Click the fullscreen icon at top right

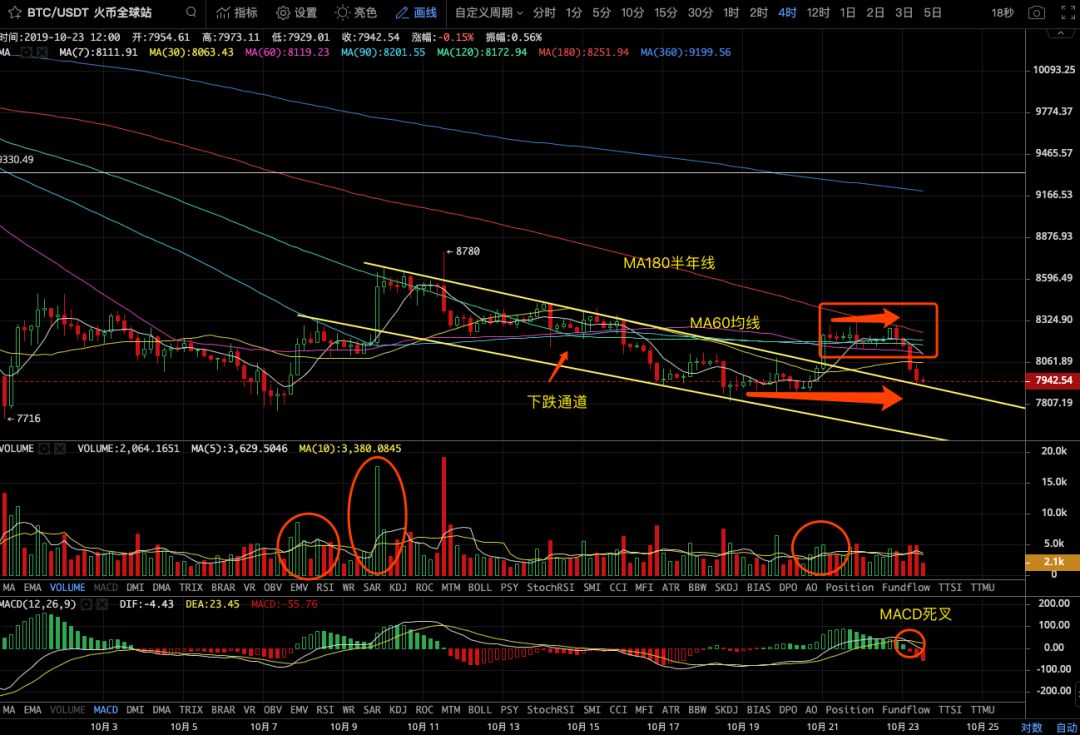[1066, 13]
